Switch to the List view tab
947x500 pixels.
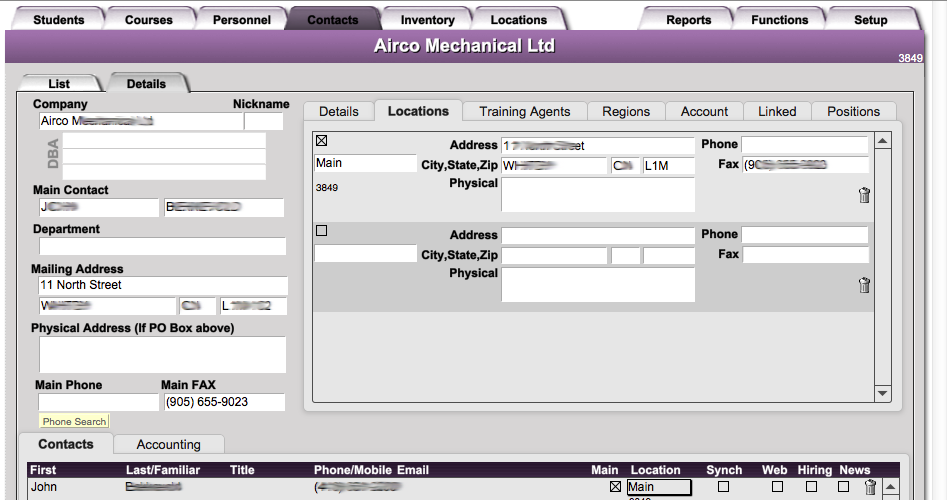[x=59, y=83]
